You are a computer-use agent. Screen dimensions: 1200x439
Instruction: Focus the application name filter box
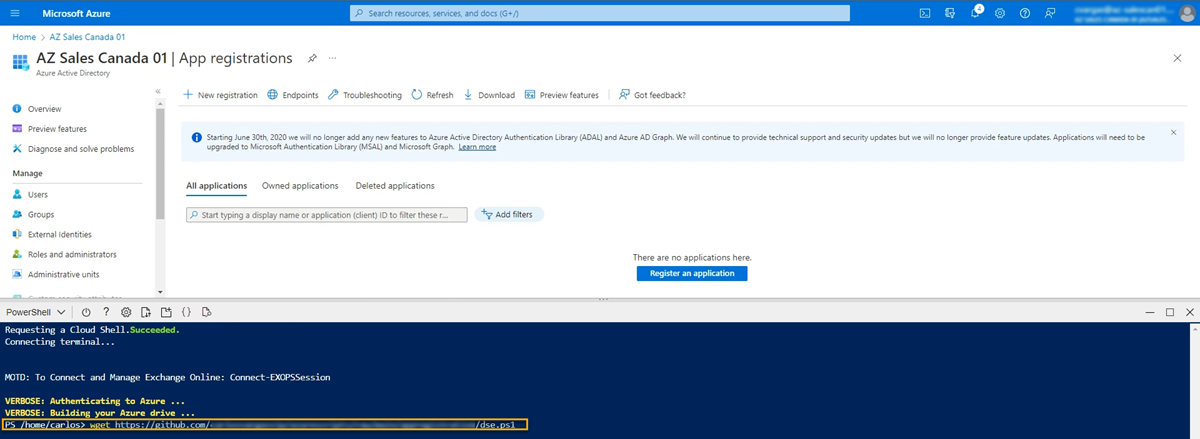(x=327, y=215)
